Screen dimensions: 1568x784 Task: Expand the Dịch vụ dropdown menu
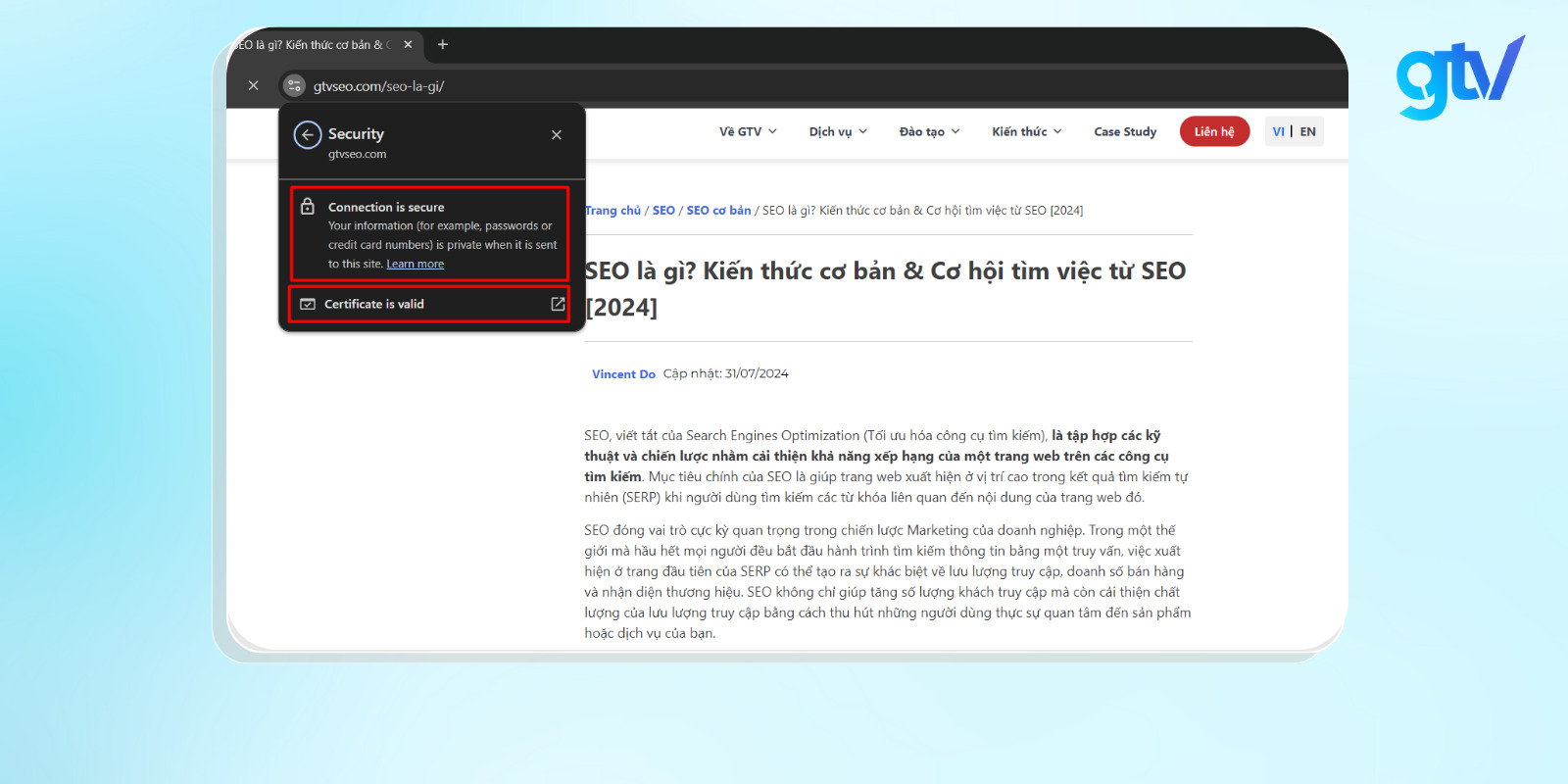tap(838, 131)
